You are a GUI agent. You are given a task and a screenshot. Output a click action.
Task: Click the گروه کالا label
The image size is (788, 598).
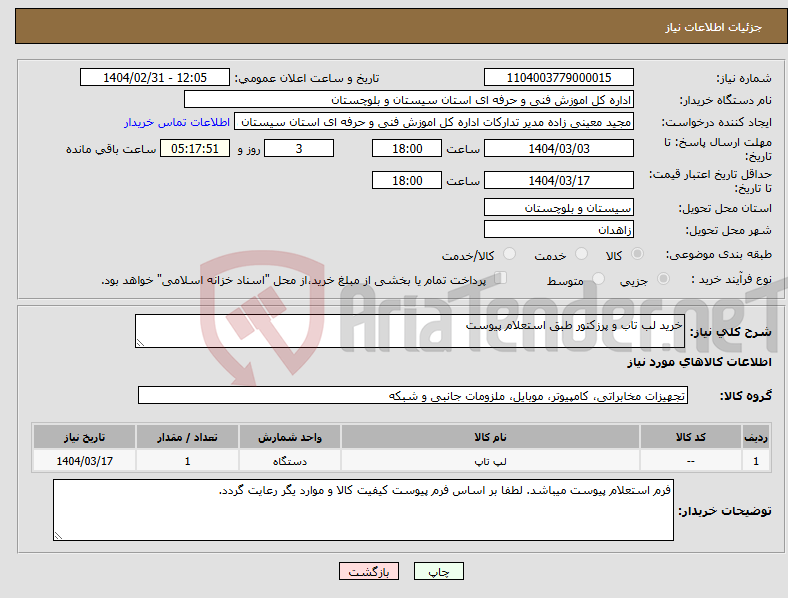(x=746, y=395)
